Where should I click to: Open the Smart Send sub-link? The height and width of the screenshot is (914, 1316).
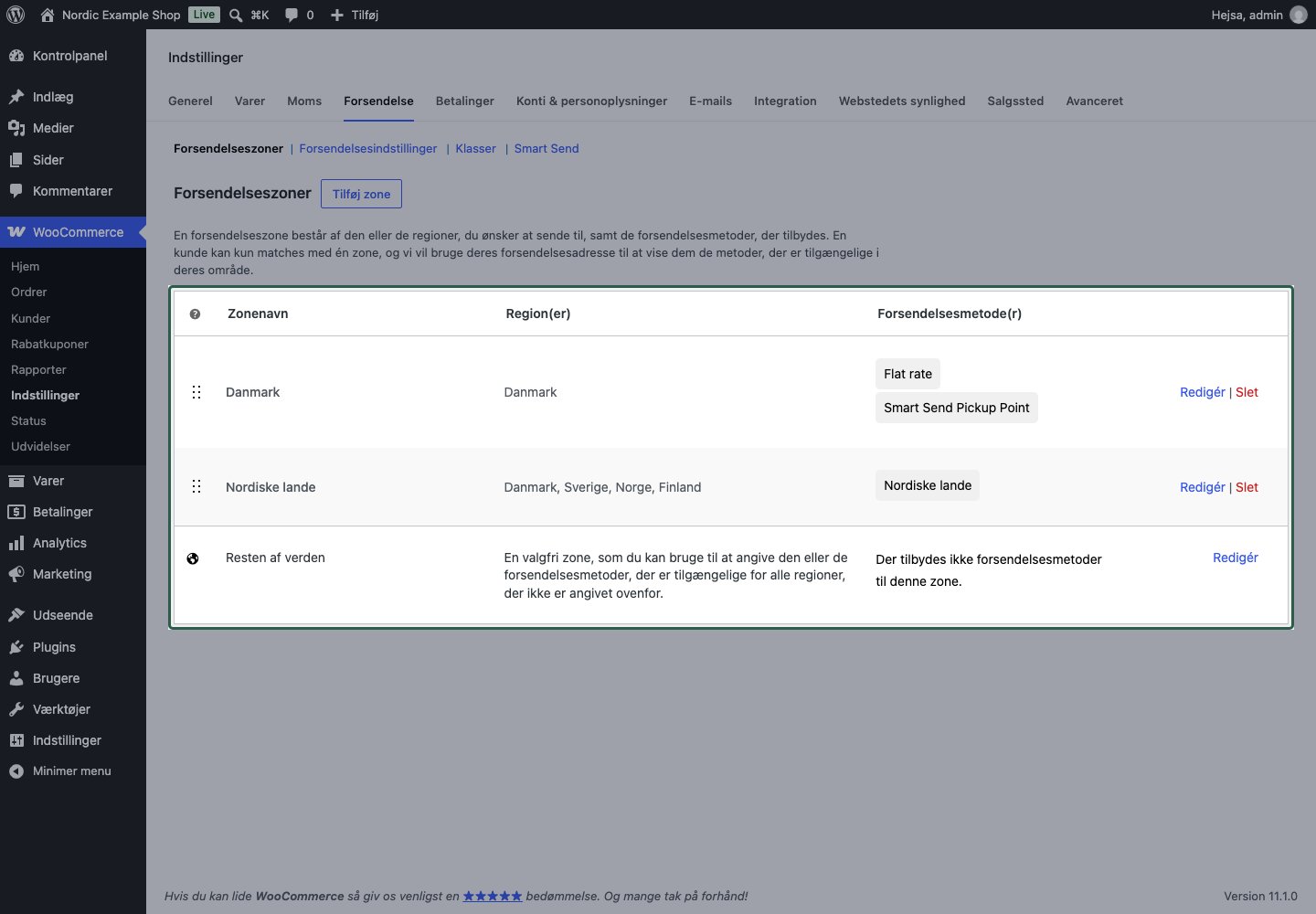tap(547, 148)
